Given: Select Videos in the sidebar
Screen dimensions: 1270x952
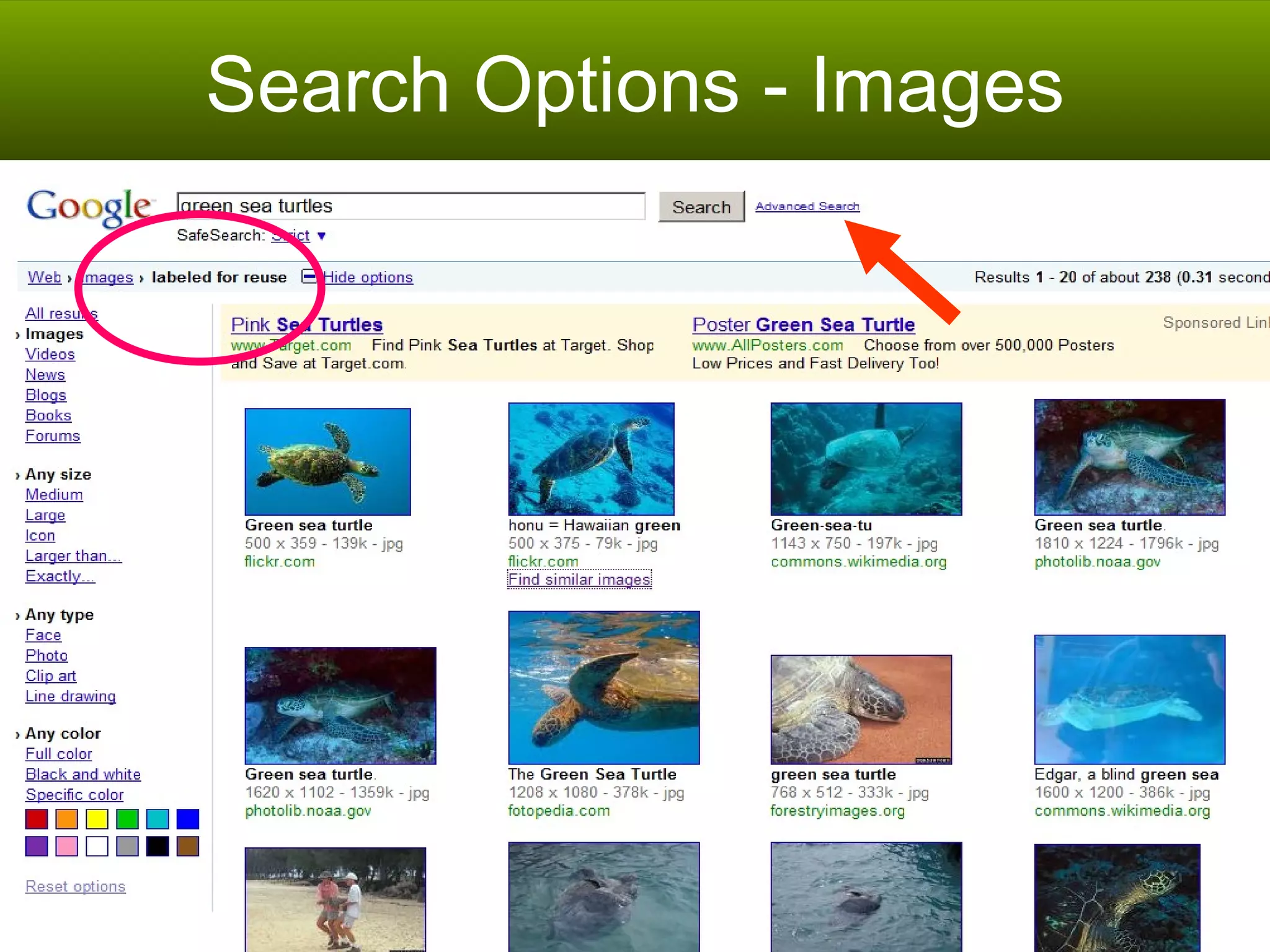Looking at the screenshot, I should pos(50,354).
